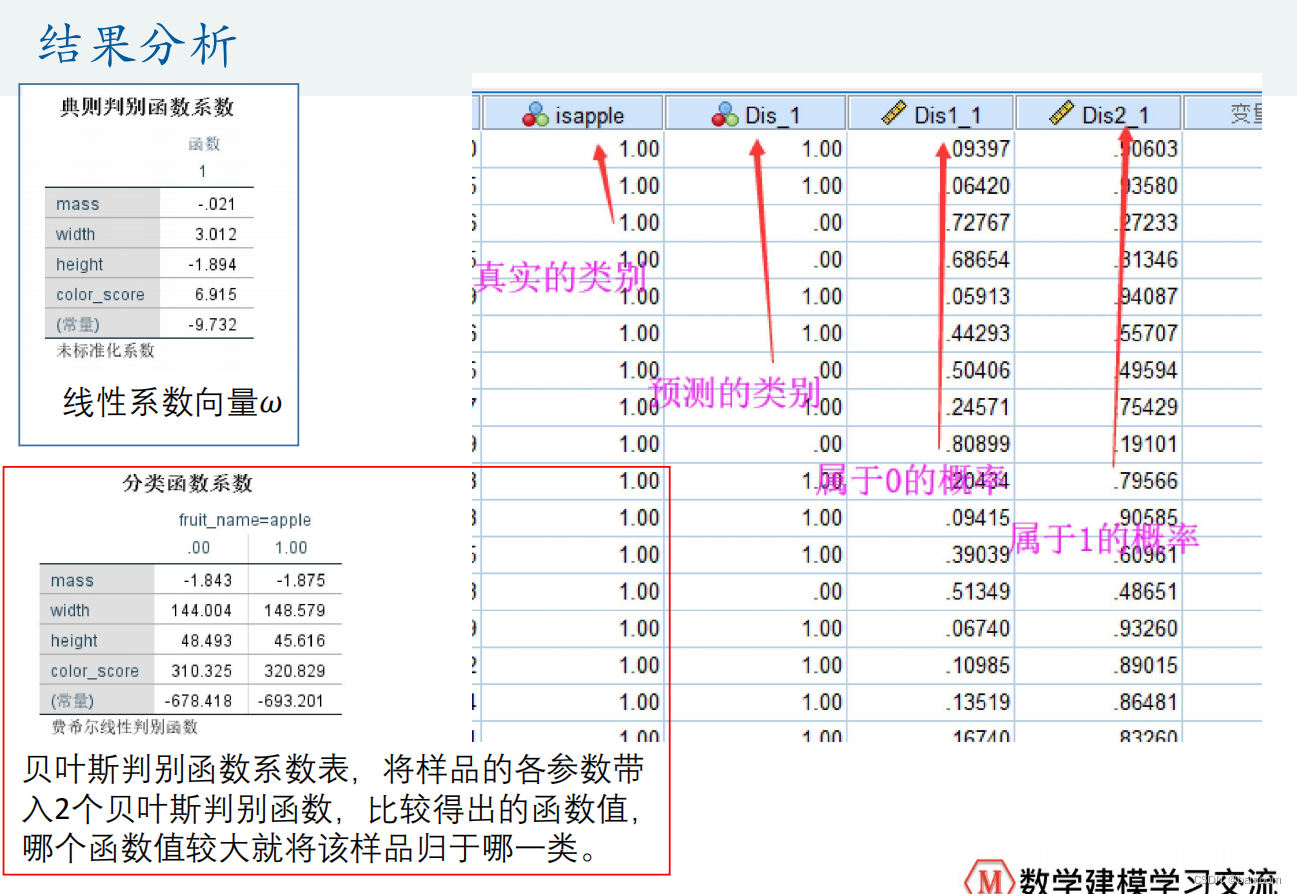The image size is (1297, 894).
Task: Click the ruler scale icon beside Dis1_1
Action: click(x=894, y=114)
